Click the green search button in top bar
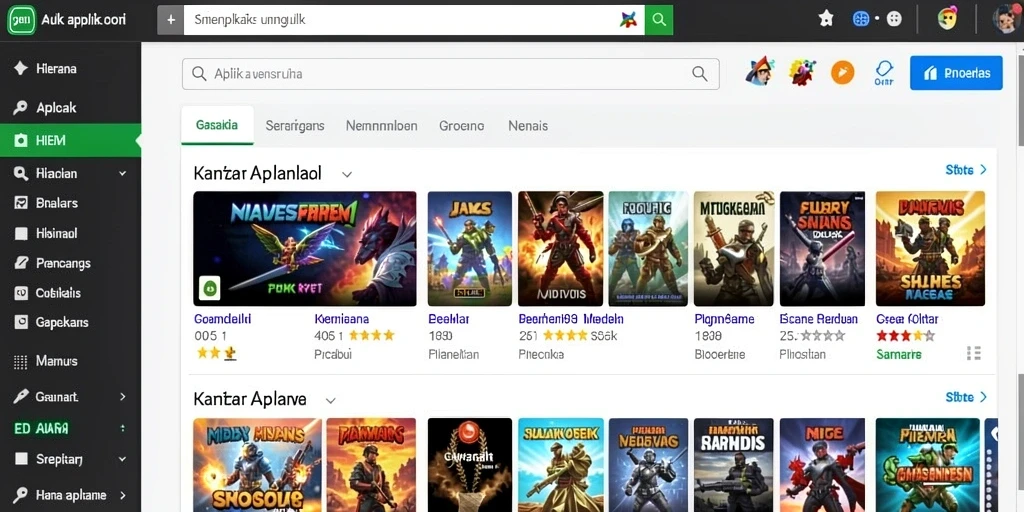Screen dimensions: 1024x512 (x=658, y=20)
